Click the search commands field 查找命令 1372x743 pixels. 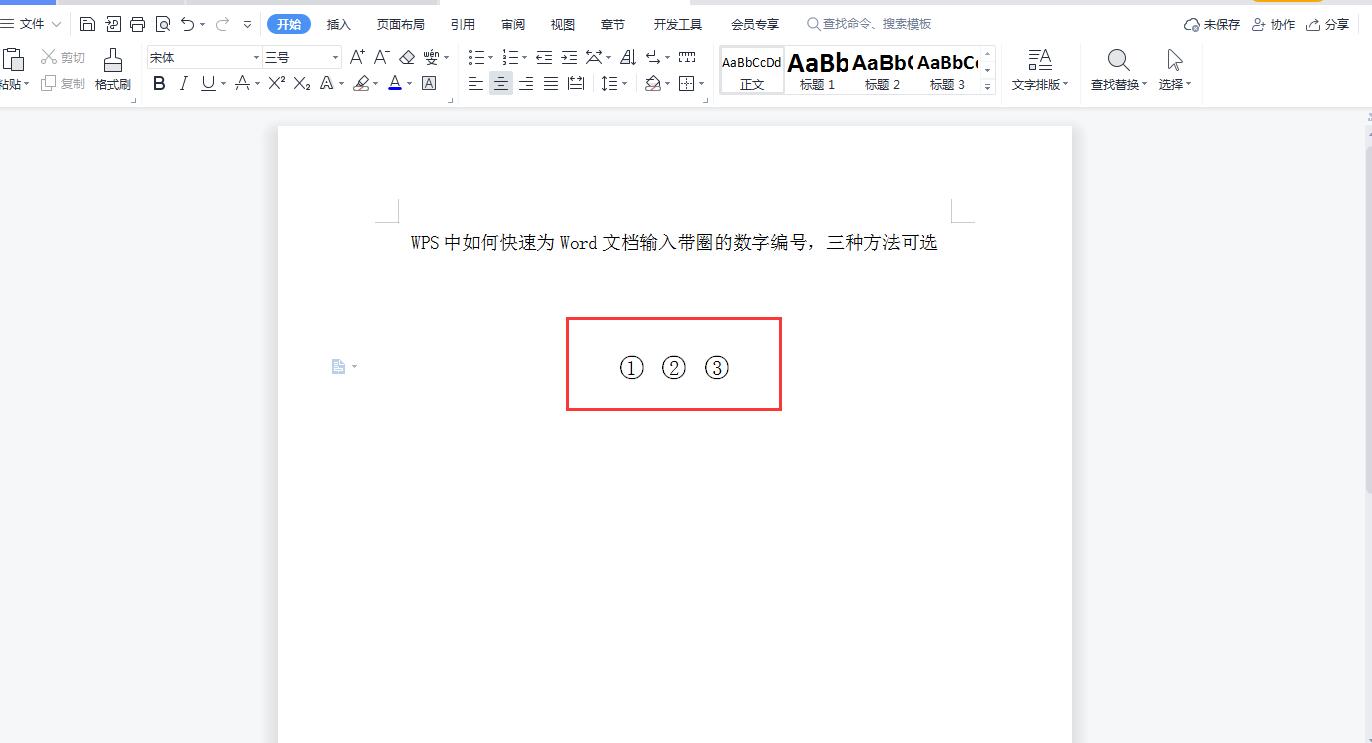click(870, 24)
